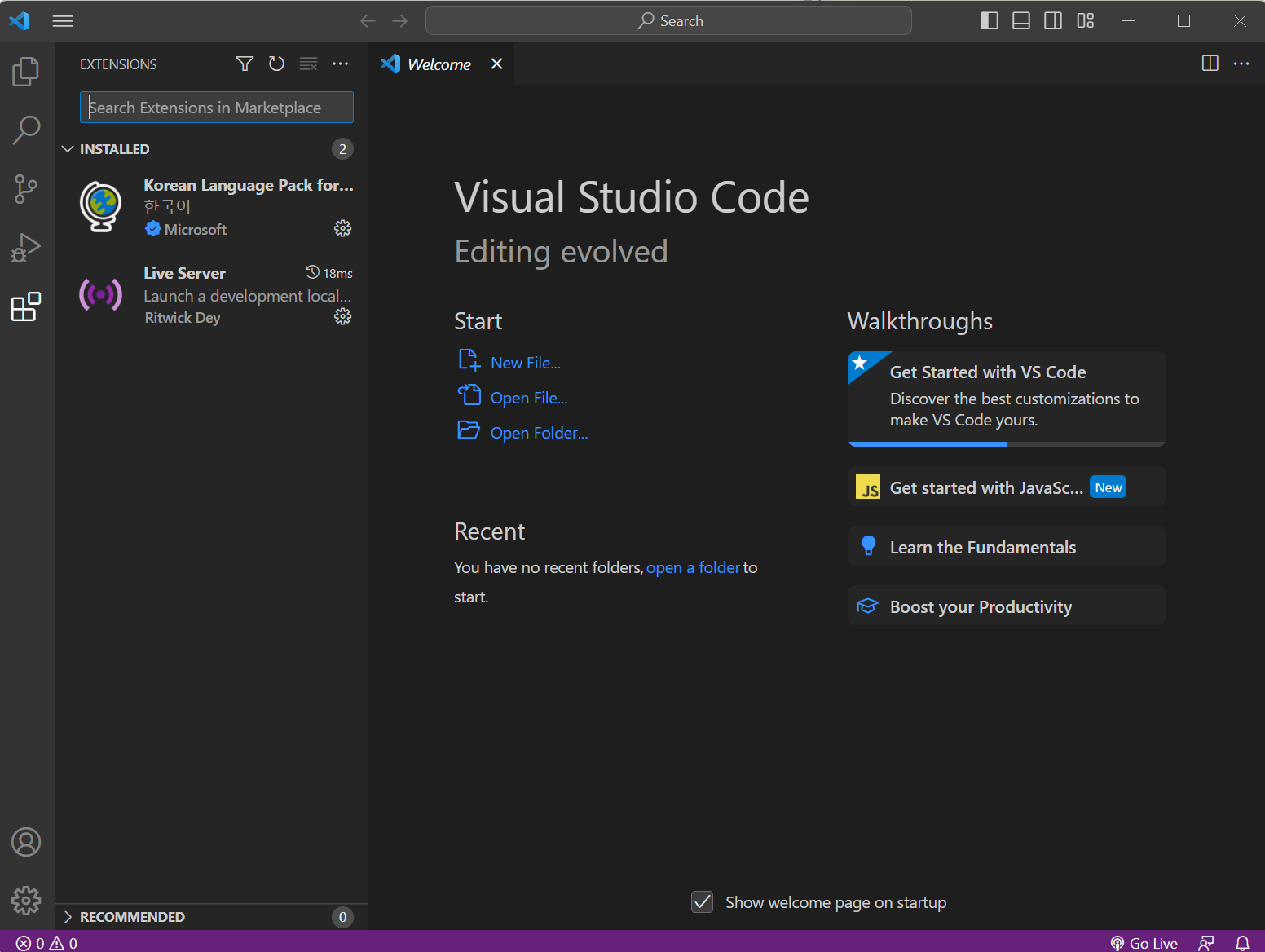Click the Open Folder... link

[539, 433]
